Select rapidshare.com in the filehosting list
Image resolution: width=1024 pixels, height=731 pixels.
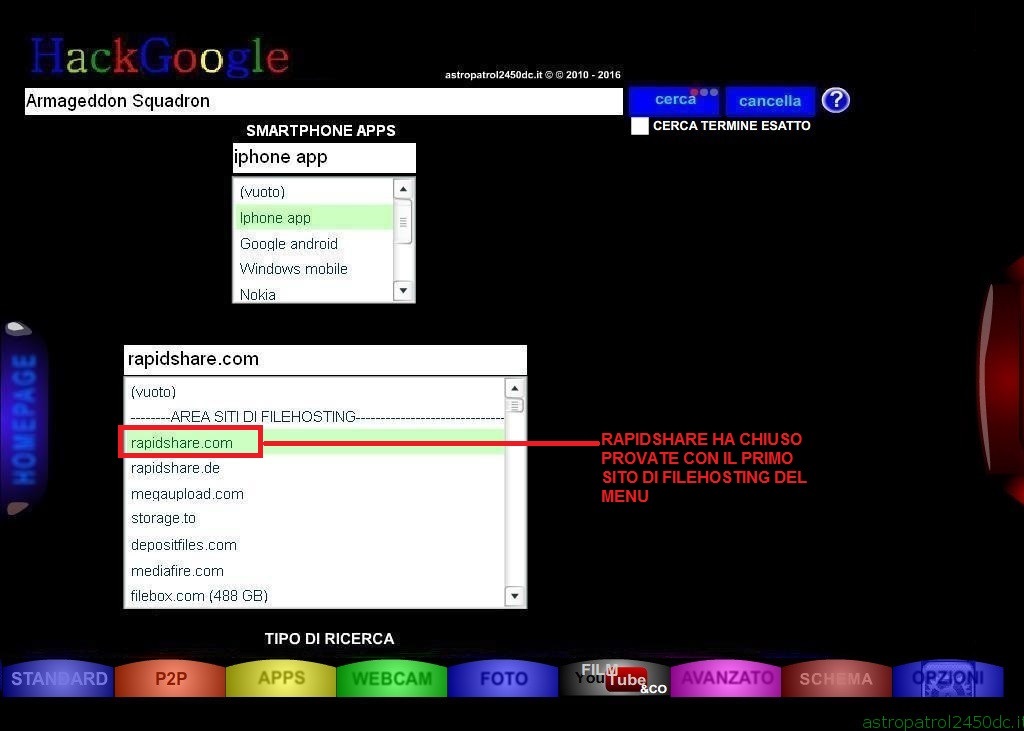click(x=315, y=442)
